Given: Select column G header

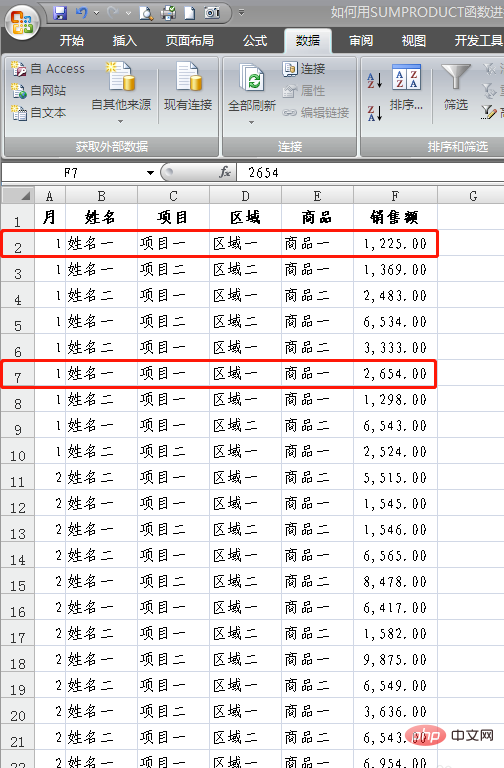Looking at the screenshot, I should click(472, 196).
